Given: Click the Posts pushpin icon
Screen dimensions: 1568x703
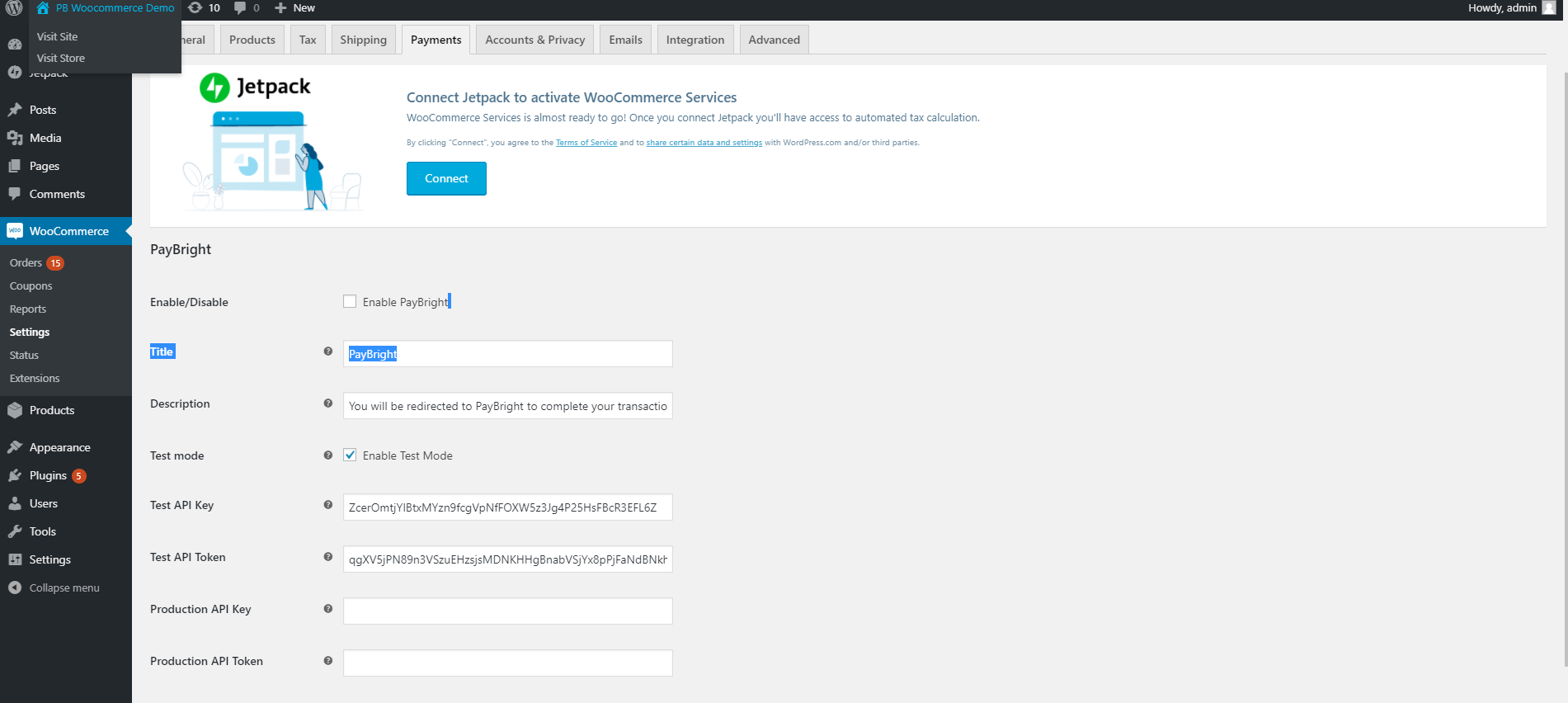Looking at the screenshot, I should click(x=15, y=110).
